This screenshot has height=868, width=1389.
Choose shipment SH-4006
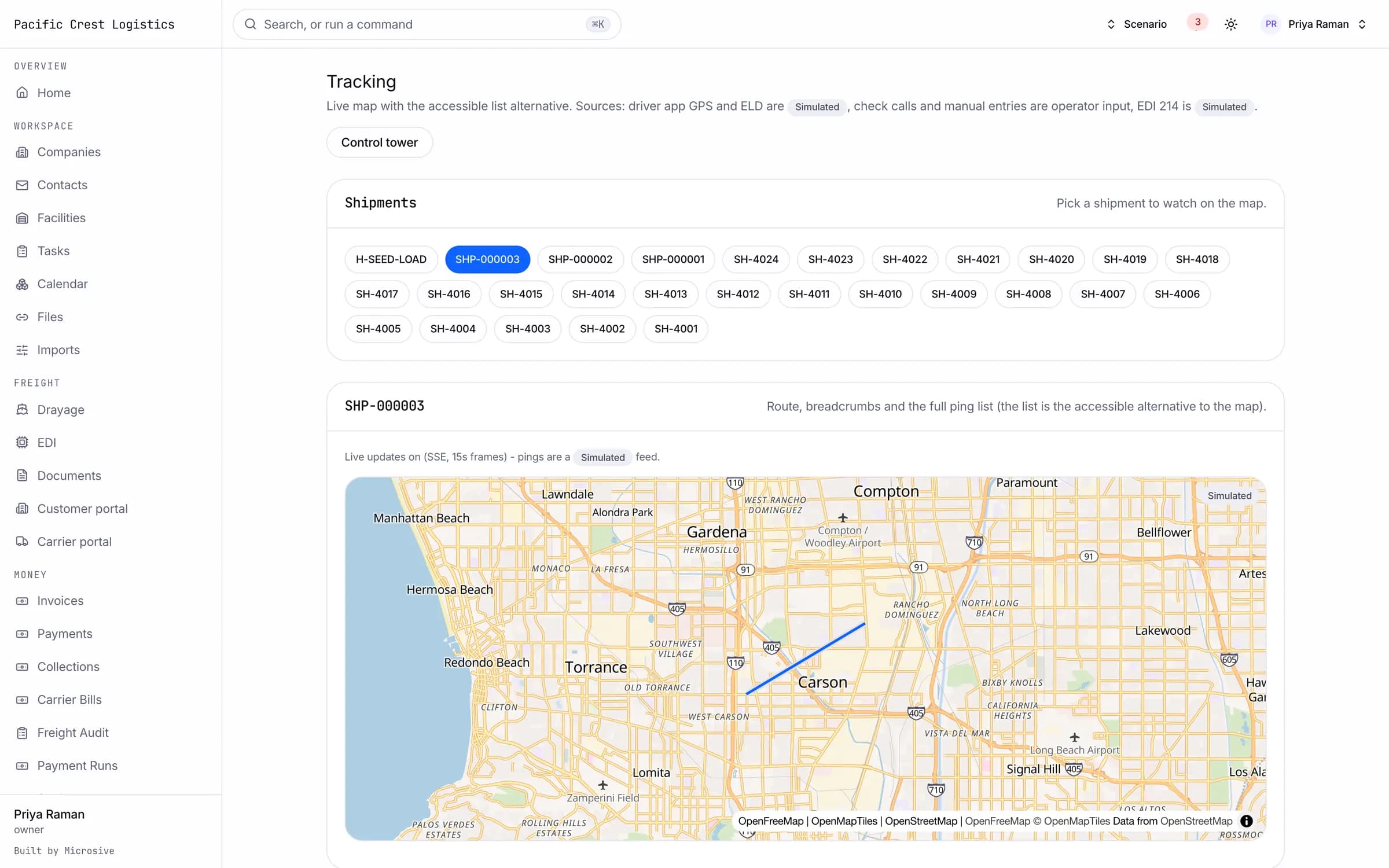tap(1177, 294)
